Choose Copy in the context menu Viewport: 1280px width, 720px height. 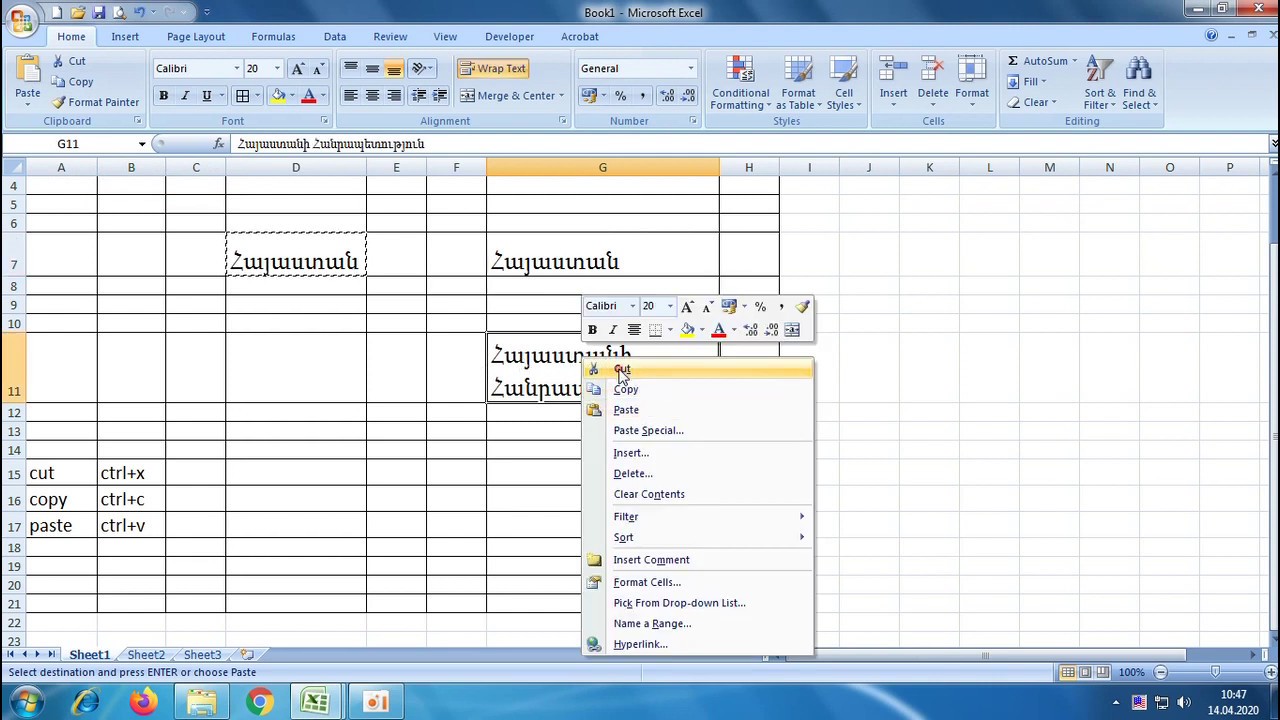[698, 389]
